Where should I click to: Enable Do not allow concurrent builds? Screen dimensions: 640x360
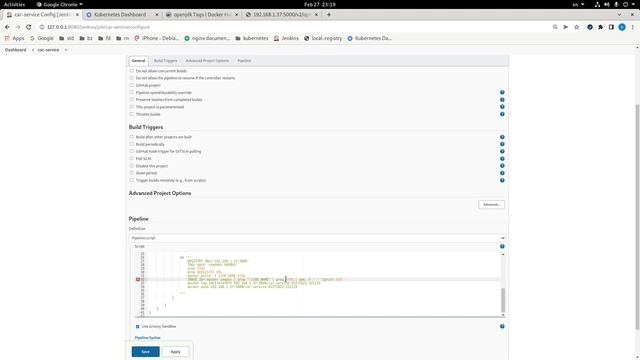coord(132,71)
